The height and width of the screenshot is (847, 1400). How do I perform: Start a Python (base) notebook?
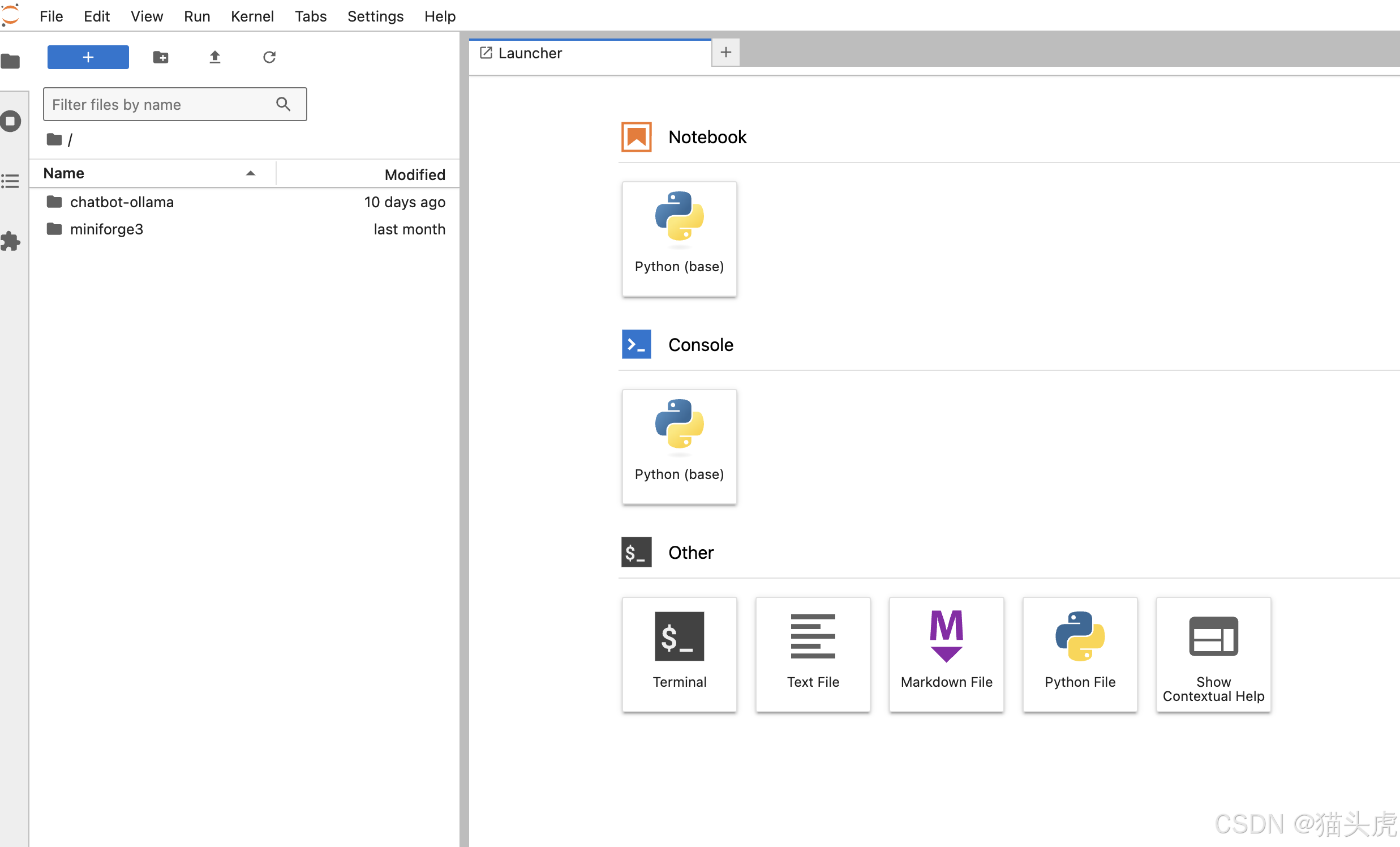pyautogui.click(x=679, y=239)
